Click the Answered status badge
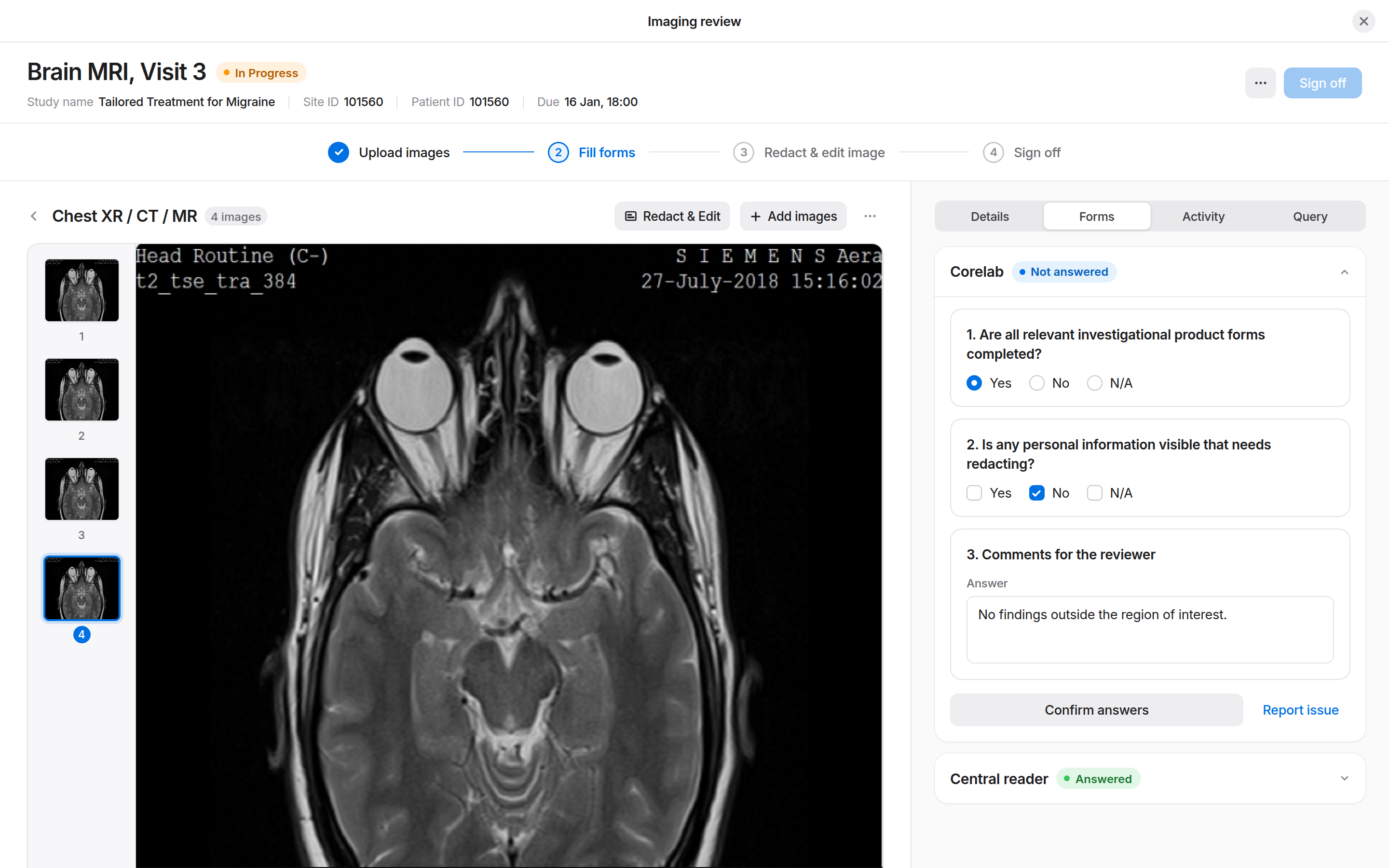 click(x=1098, y=778)
